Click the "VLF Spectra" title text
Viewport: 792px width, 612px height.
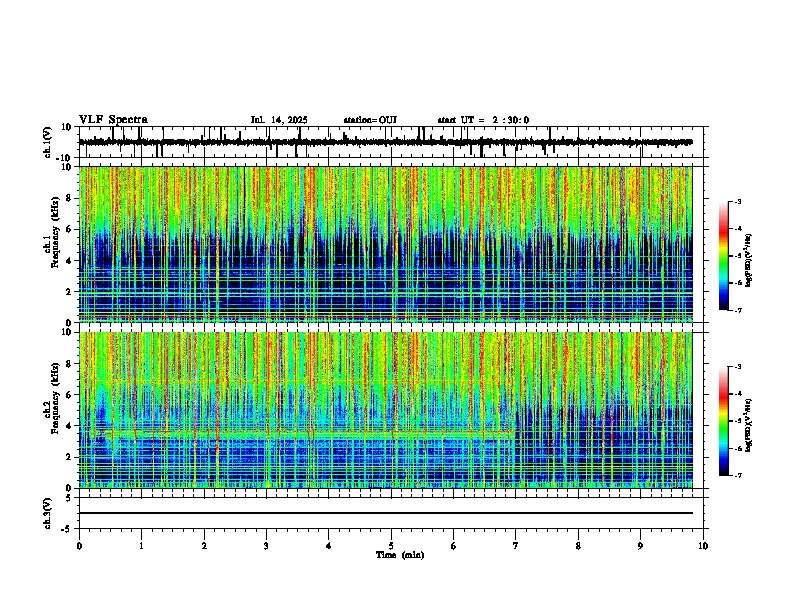coord(113,120)
